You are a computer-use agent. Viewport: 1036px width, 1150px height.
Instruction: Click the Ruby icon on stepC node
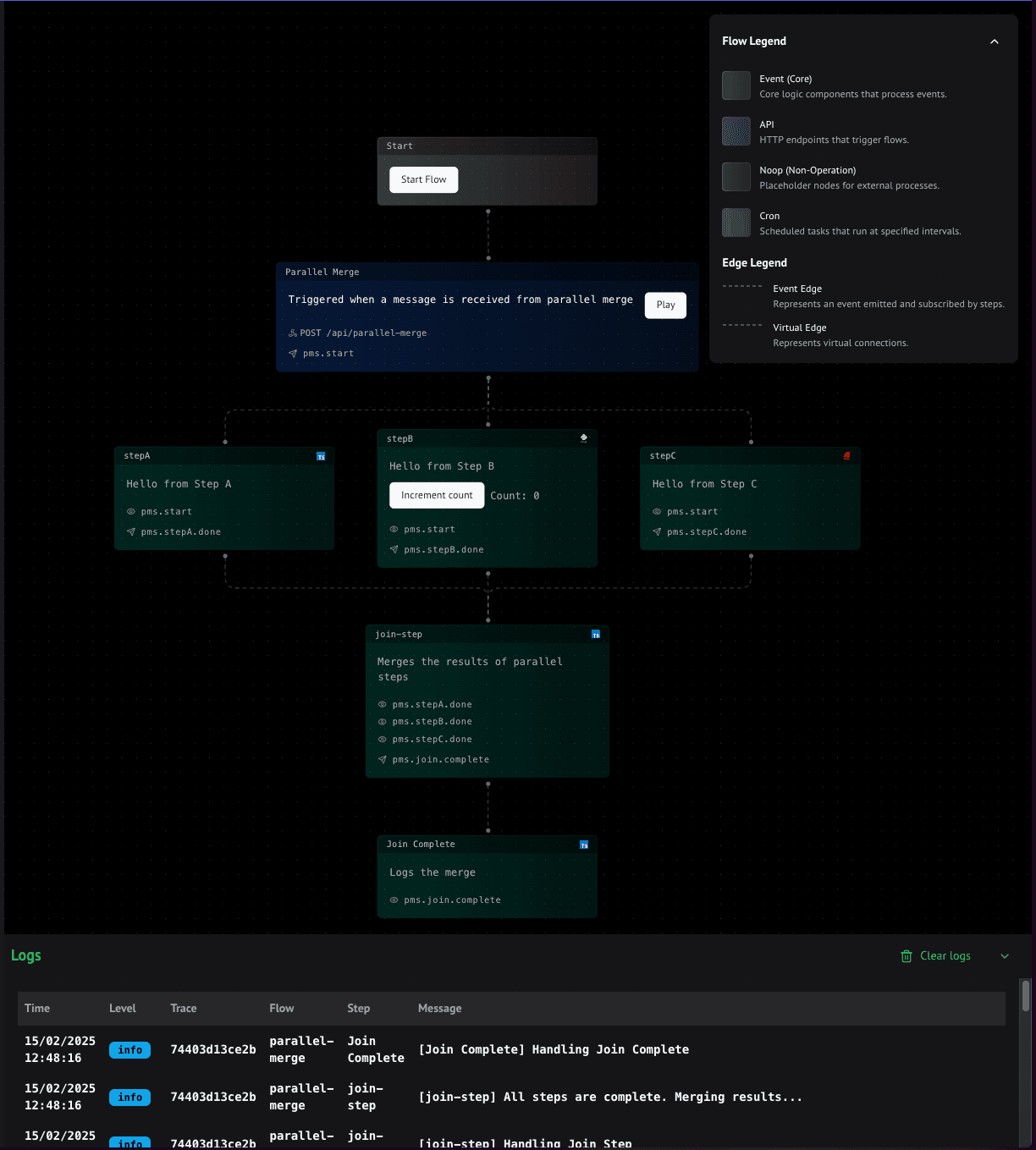[846, 456]
